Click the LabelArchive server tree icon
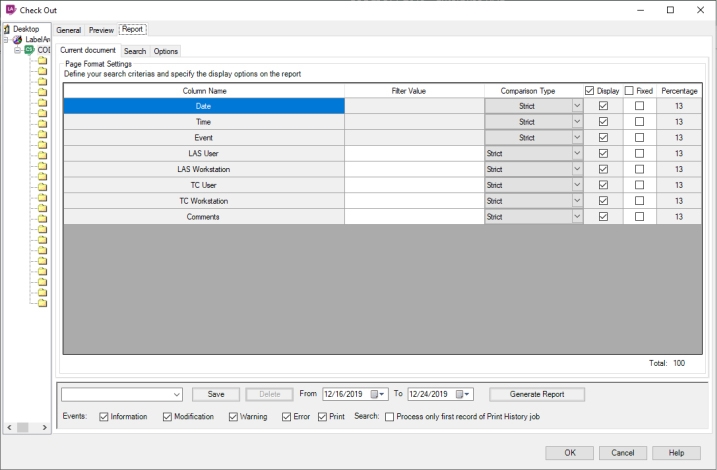This screenshot has width=717, height=470. pos(17,40)
